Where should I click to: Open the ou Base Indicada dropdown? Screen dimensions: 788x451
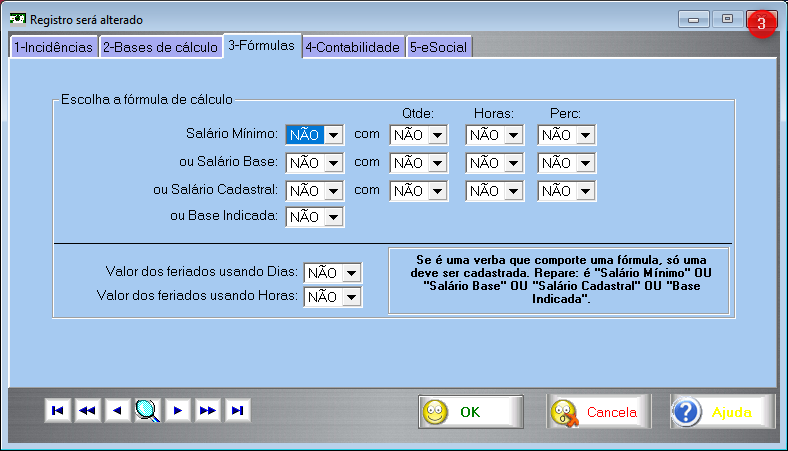(333, 216)
